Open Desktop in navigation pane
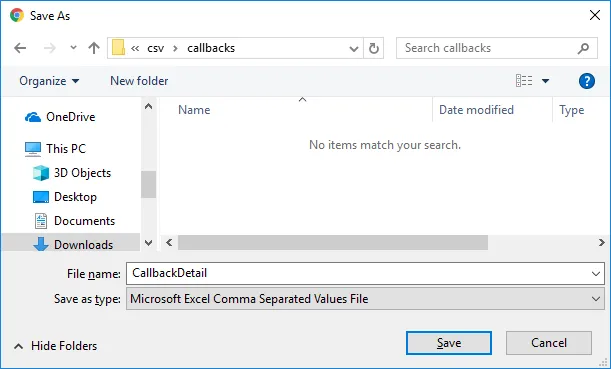Image resolution: width=611 pixels, height=369 pixels. pyautogui.click(x=75, y=197)
